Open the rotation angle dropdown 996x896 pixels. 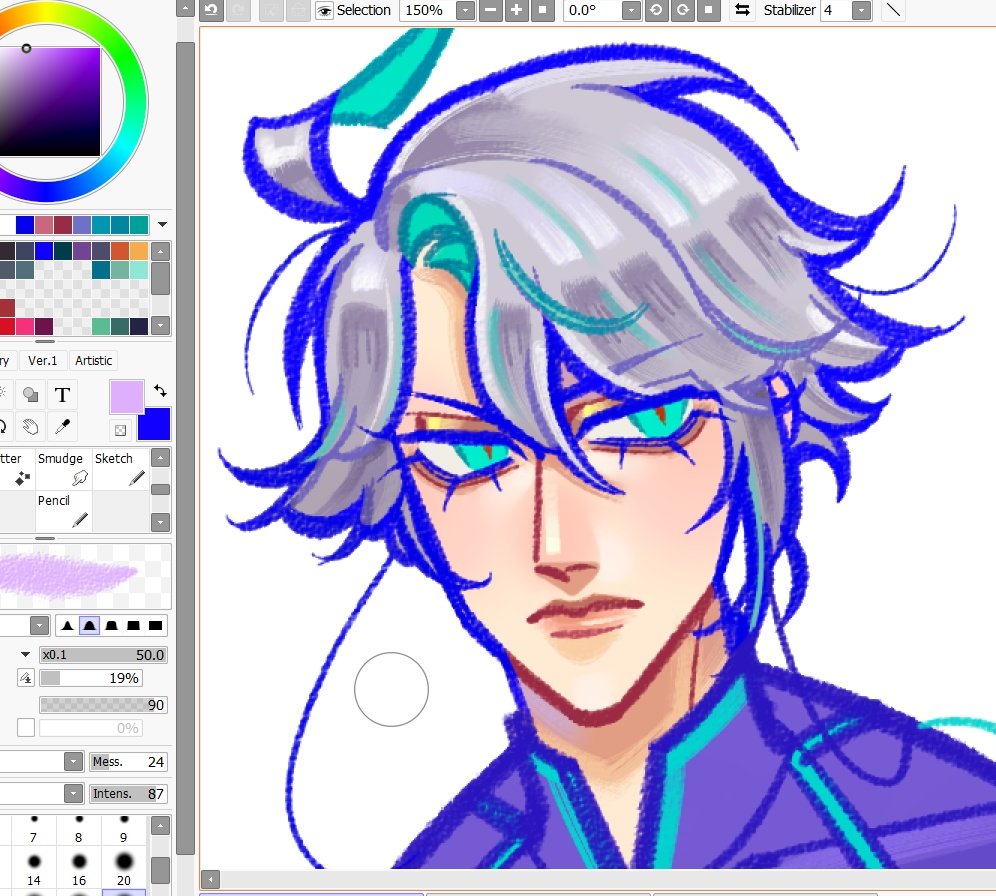coord(631,10)
